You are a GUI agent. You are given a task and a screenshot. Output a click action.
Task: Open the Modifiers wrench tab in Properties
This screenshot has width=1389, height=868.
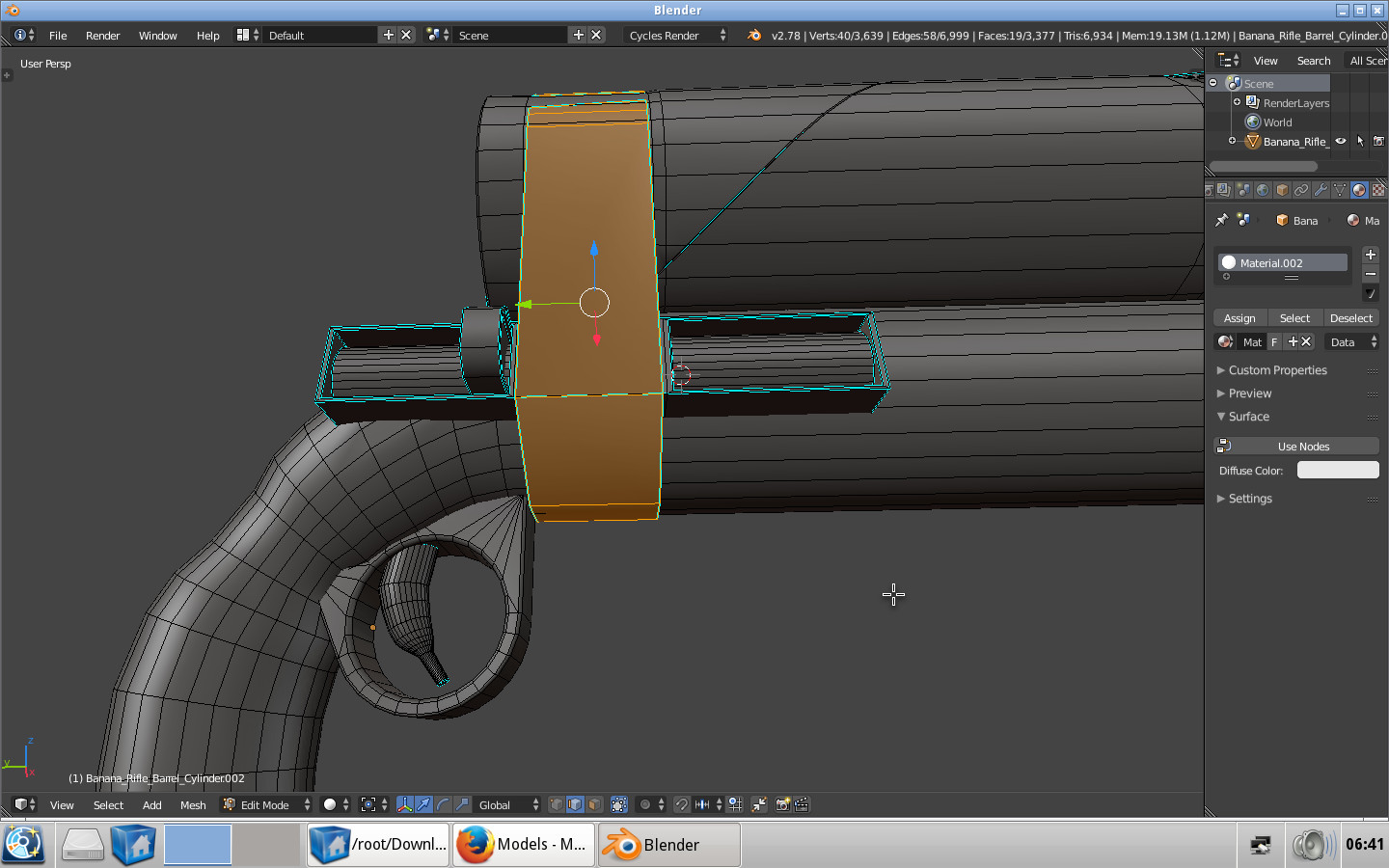[x=1319, y=190]
